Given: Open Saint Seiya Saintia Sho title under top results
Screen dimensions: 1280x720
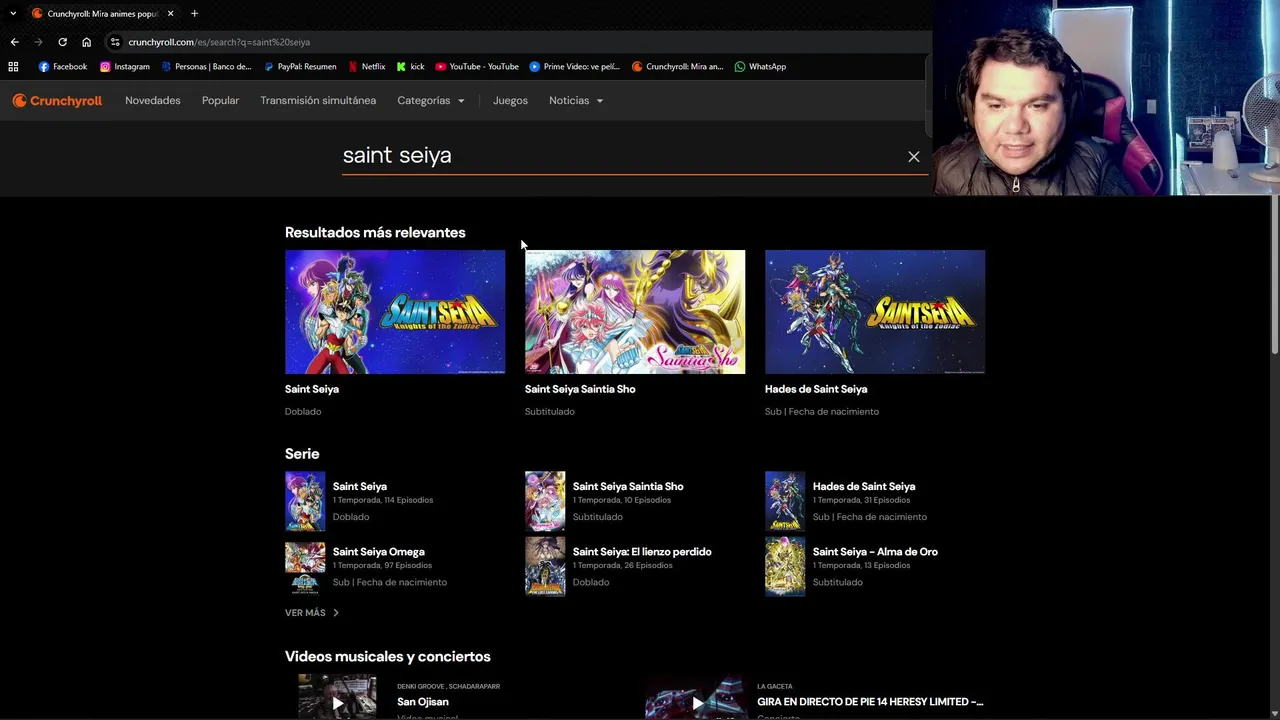Looking at the screenshot, I should 580,389.
